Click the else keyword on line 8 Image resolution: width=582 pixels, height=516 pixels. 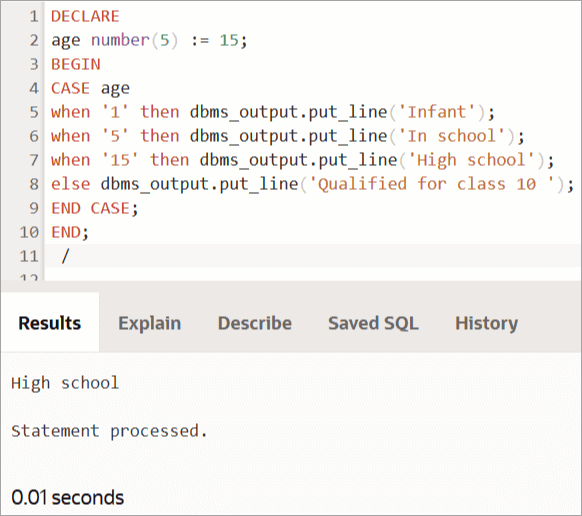coord(71,184)
